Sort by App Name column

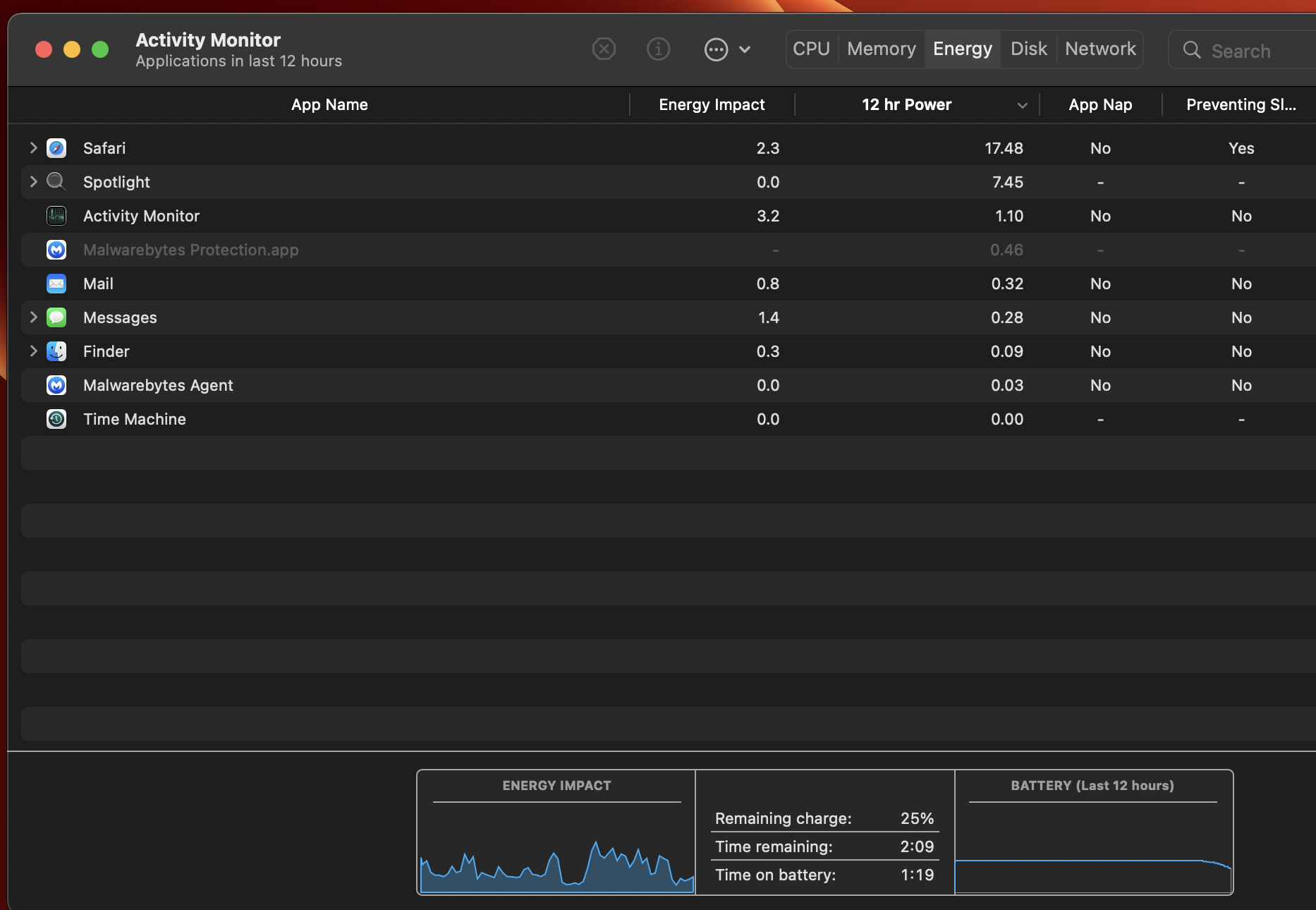tap(329, 104)
